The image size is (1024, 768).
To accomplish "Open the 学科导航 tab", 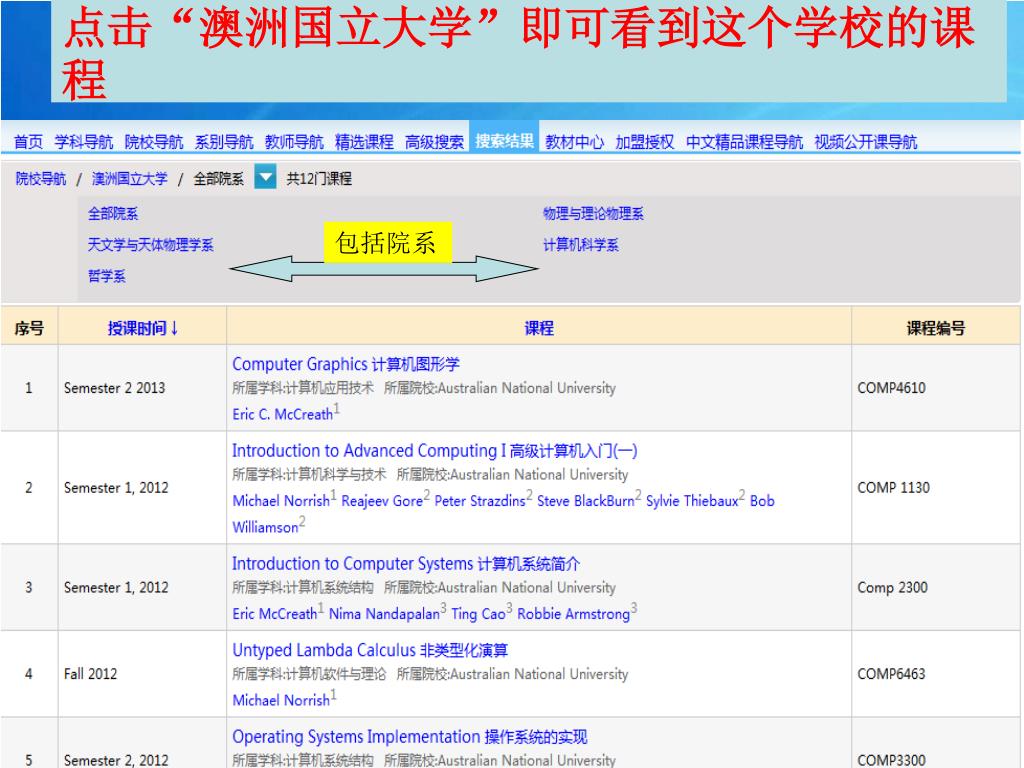I will click(84, 142).
